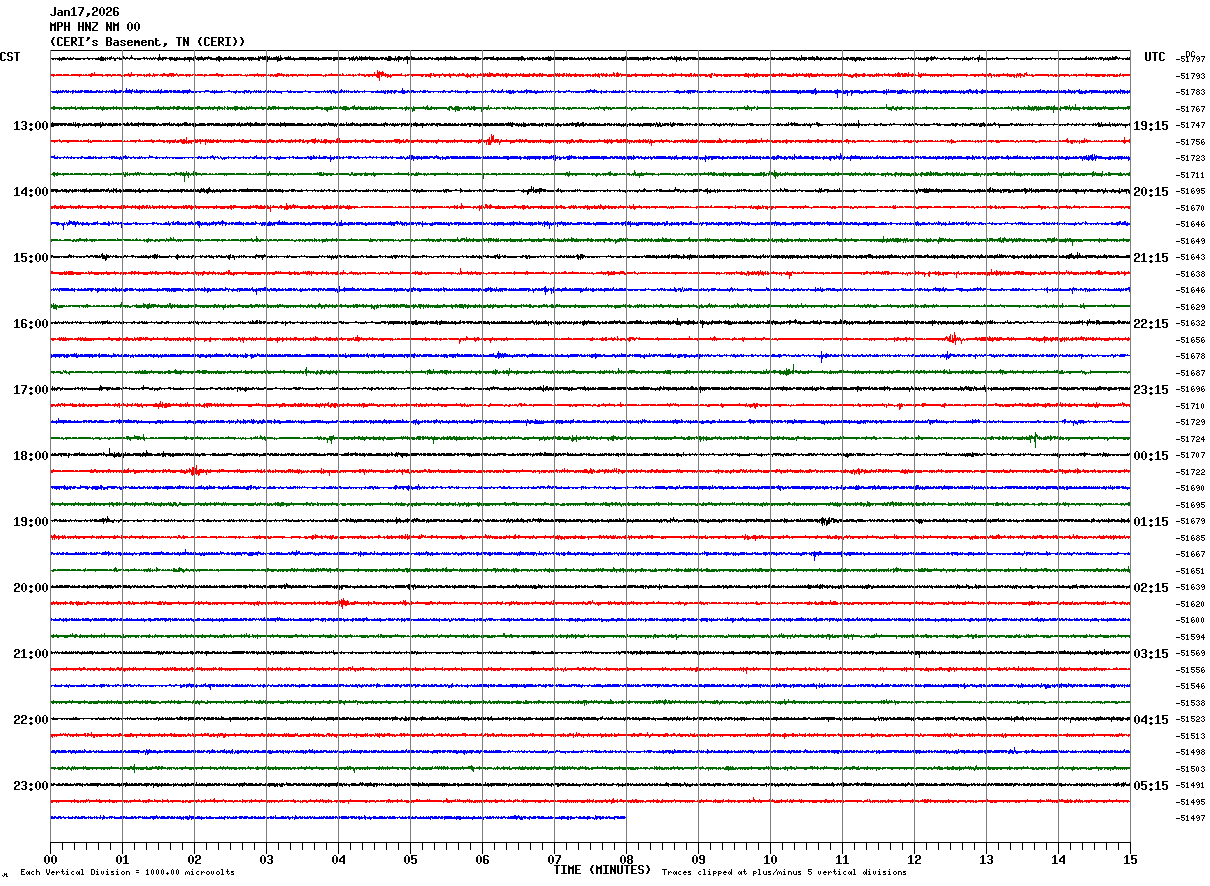Select the 15:00 CST time label
Viewport: 1210px width, 886px height.
(30, 258)
